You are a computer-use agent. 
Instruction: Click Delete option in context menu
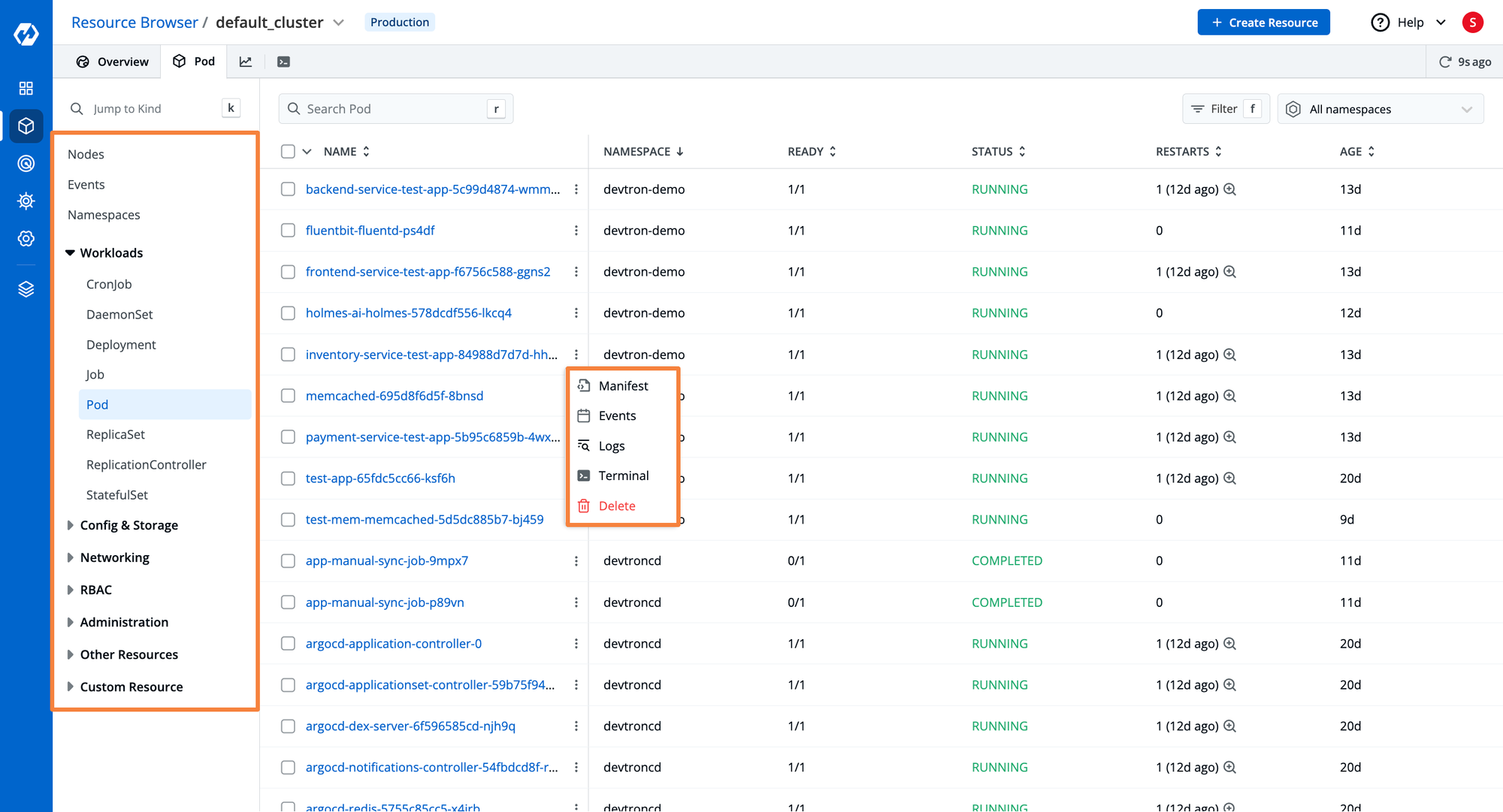coord(616,505)
